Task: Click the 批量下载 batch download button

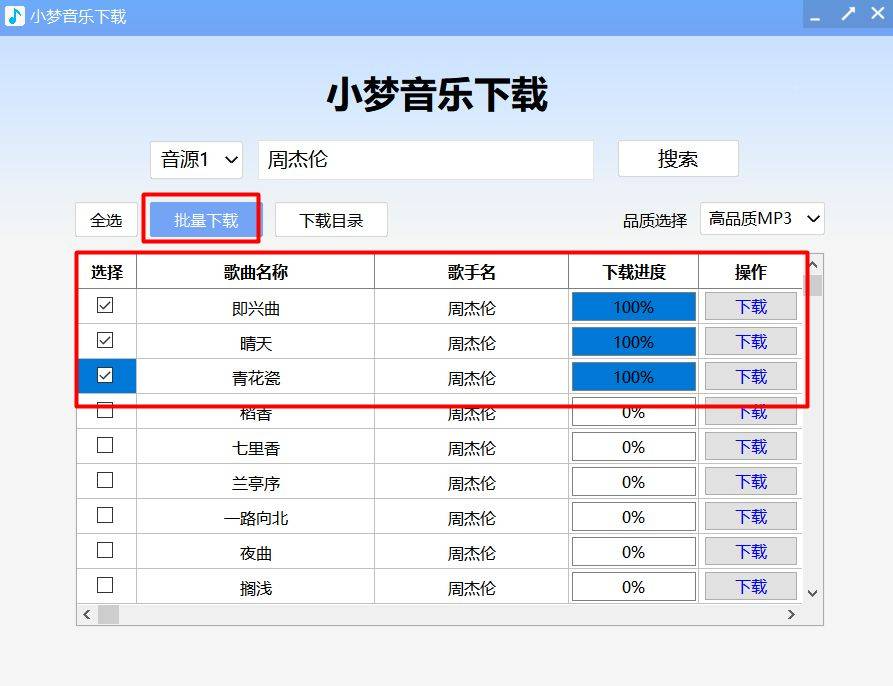Action: (202, 219)
